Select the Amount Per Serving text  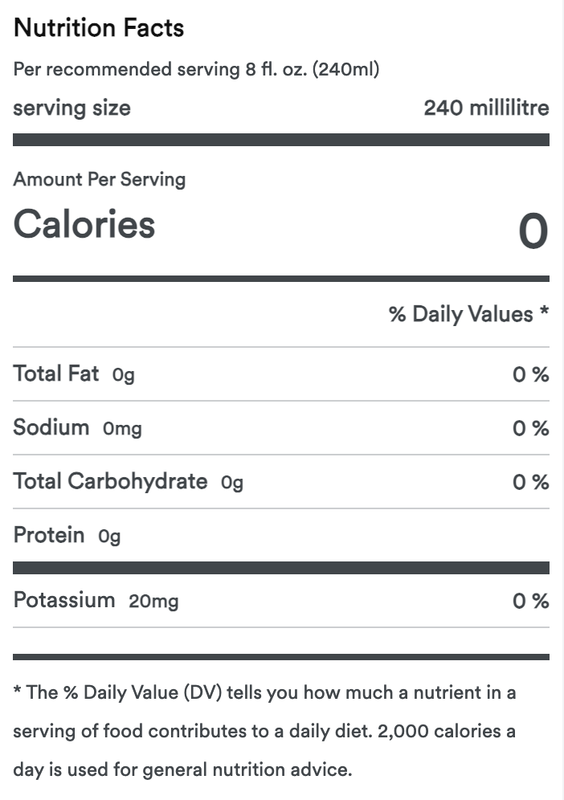[x=100, y=180]
